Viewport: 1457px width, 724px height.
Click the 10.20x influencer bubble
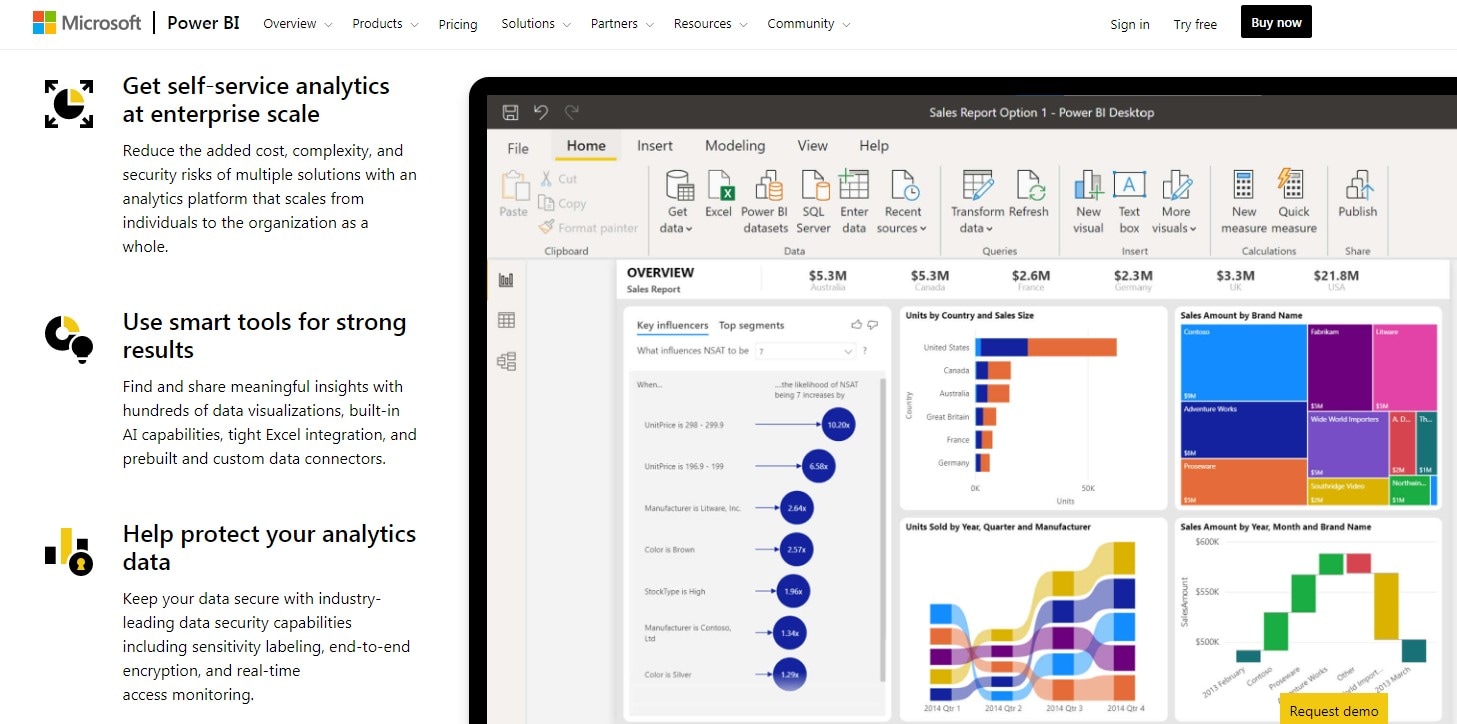pos(838,425)
